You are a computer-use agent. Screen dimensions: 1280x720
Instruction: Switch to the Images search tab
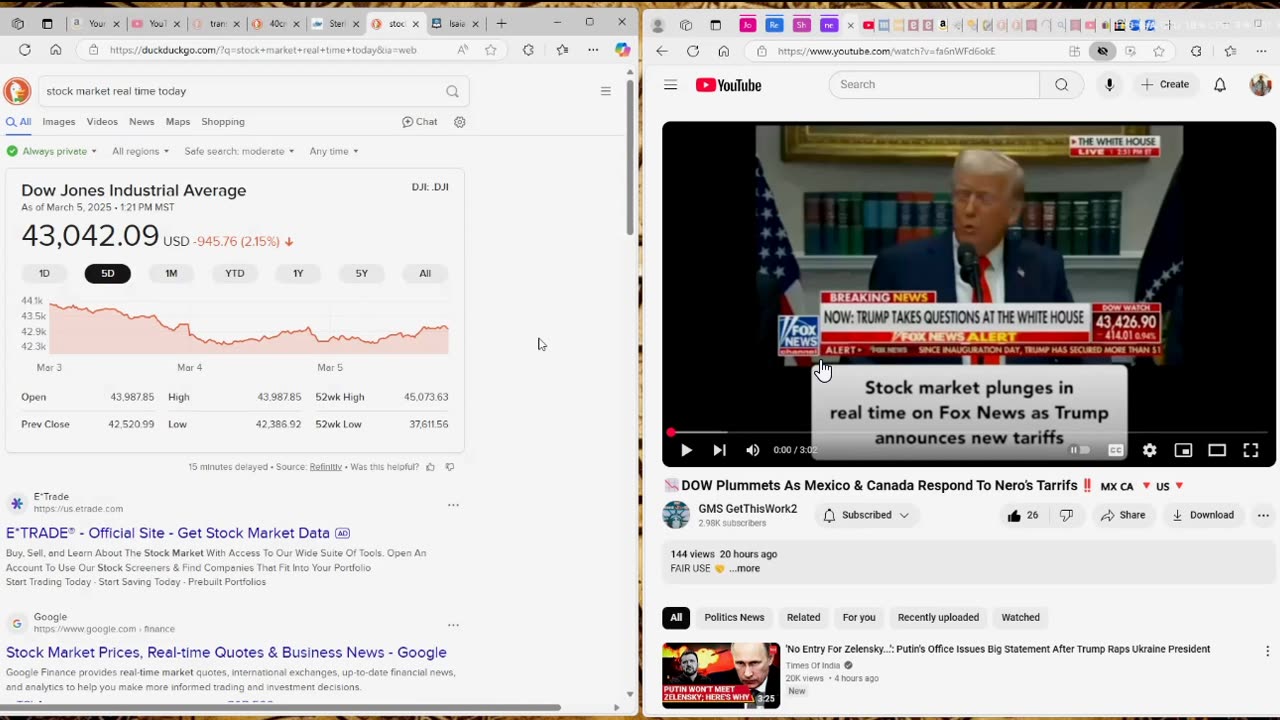click(x=58, y=122)
